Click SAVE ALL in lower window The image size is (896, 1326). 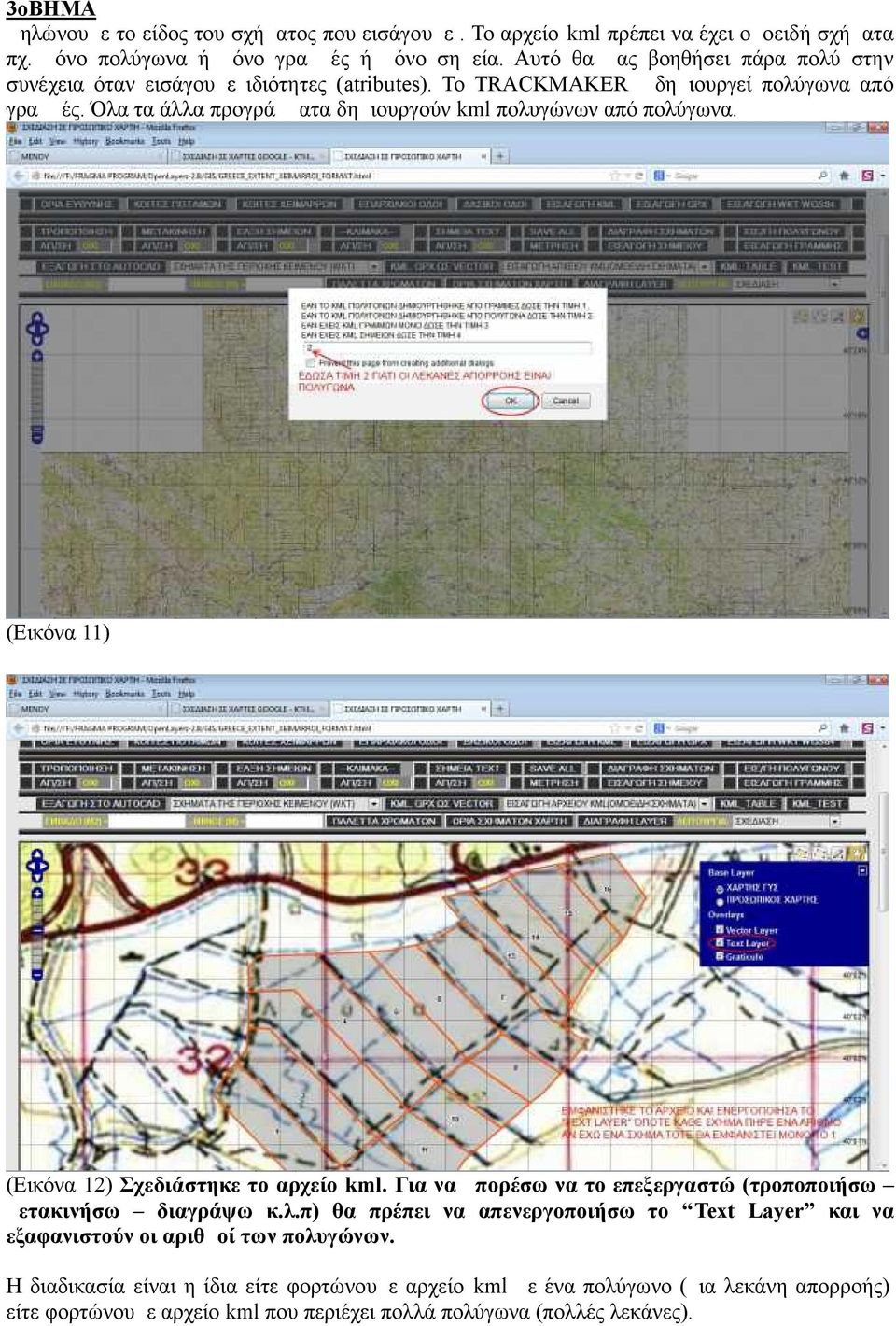pyautogui.click(x=553, y=769)
